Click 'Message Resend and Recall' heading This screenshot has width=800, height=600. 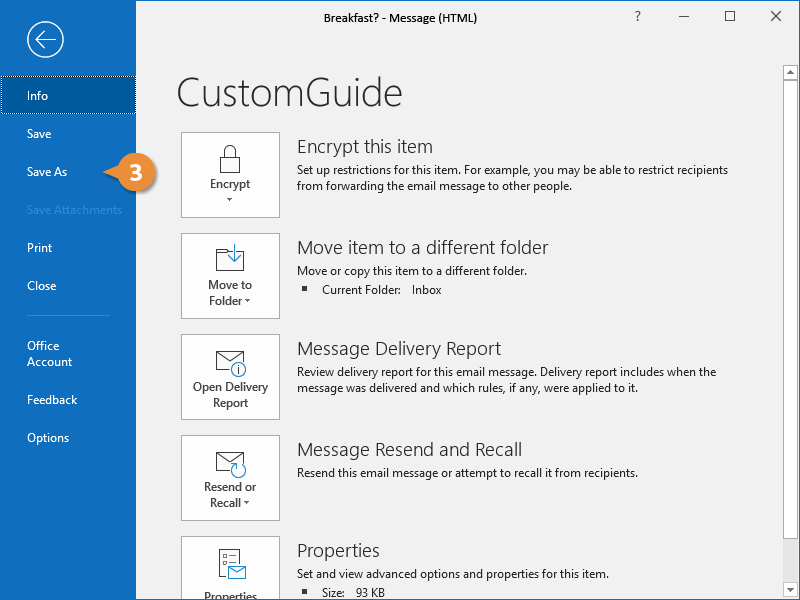click(x=410, y=450)
